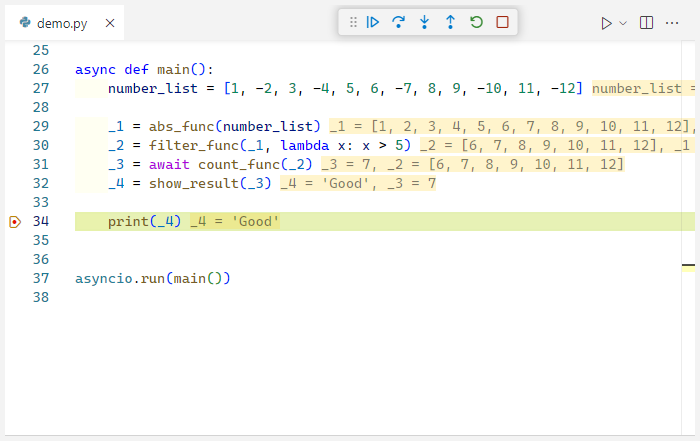The image size is (700, 441).
Task: Click inline value _1 = [1, 2, 3... on line 29
Action: [510, 127]
